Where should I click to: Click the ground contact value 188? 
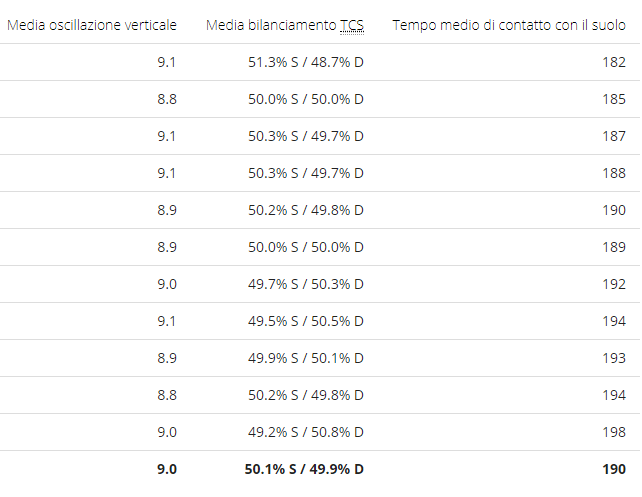click(x=614, y=173)
